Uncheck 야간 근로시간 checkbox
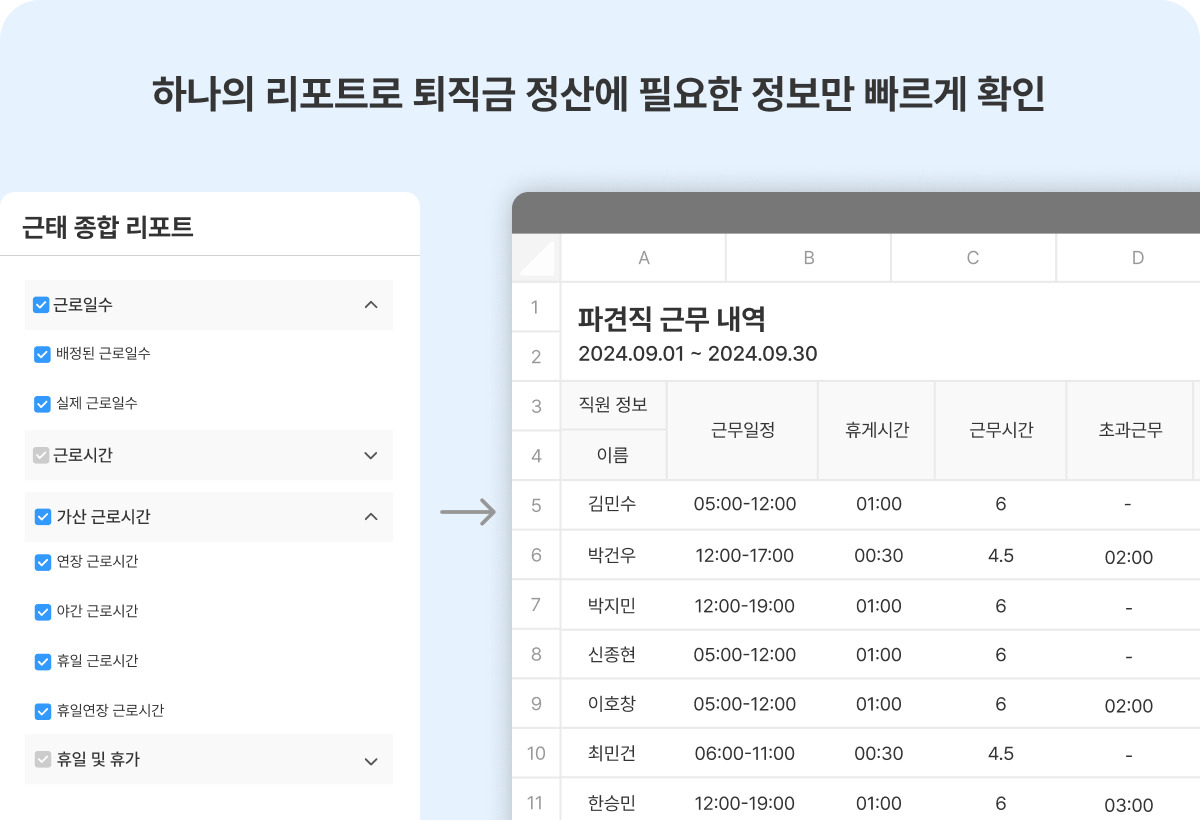The image size is (1200, 820). pos(42,611)
